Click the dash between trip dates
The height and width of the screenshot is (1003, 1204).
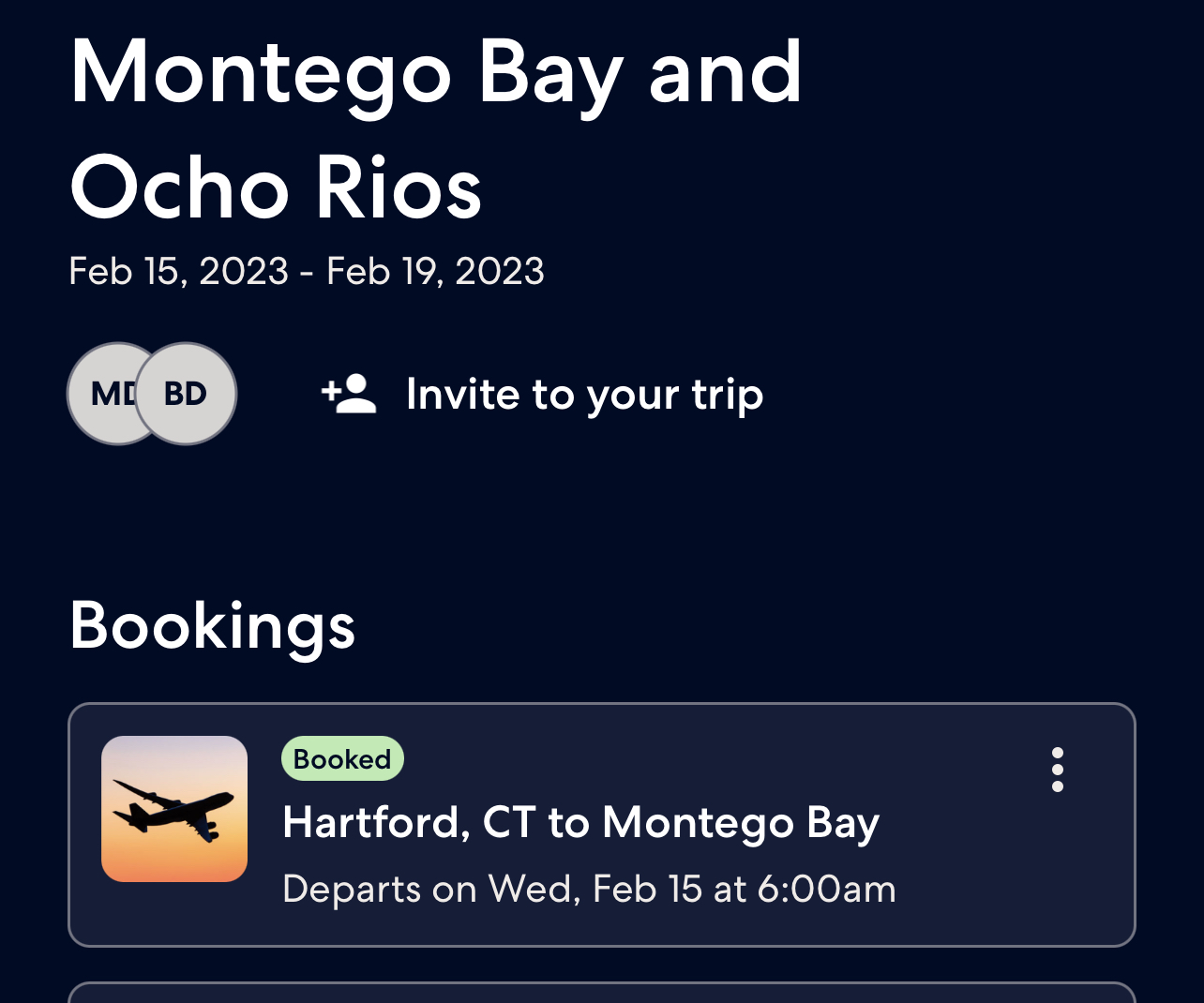point(307,272)
